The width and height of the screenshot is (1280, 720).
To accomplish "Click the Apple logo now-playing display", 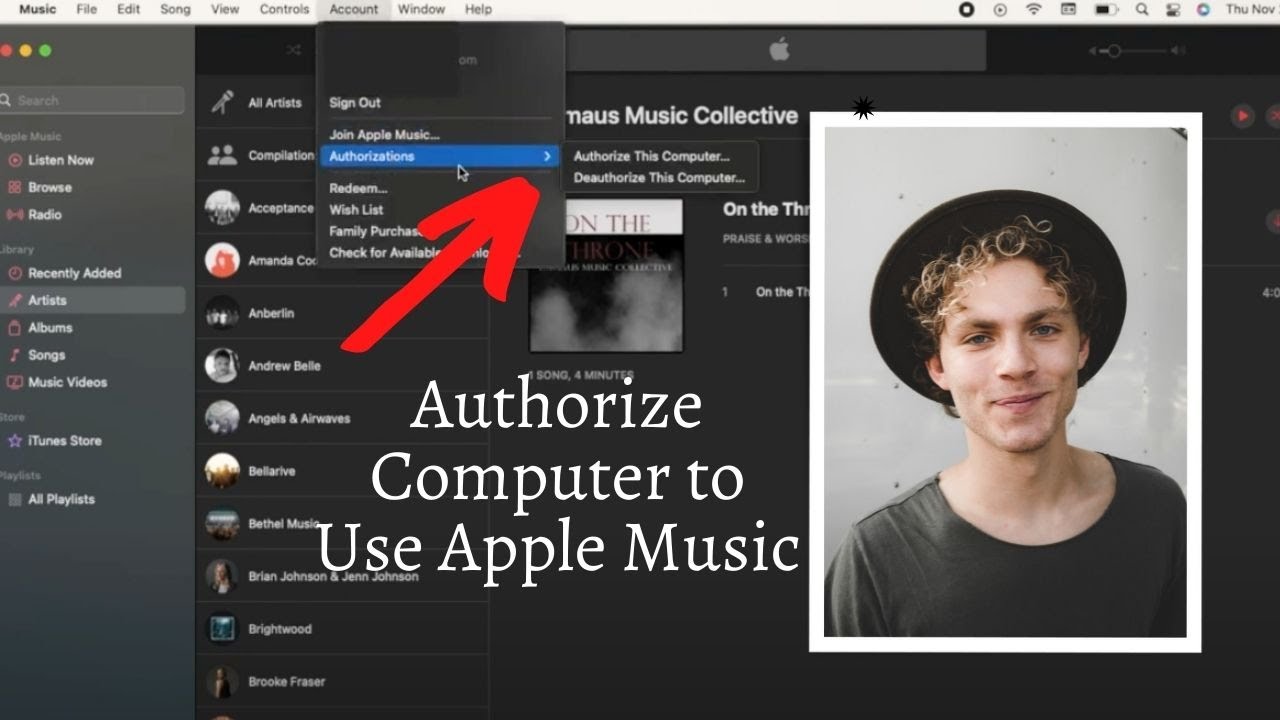I will tap(779, 50).
